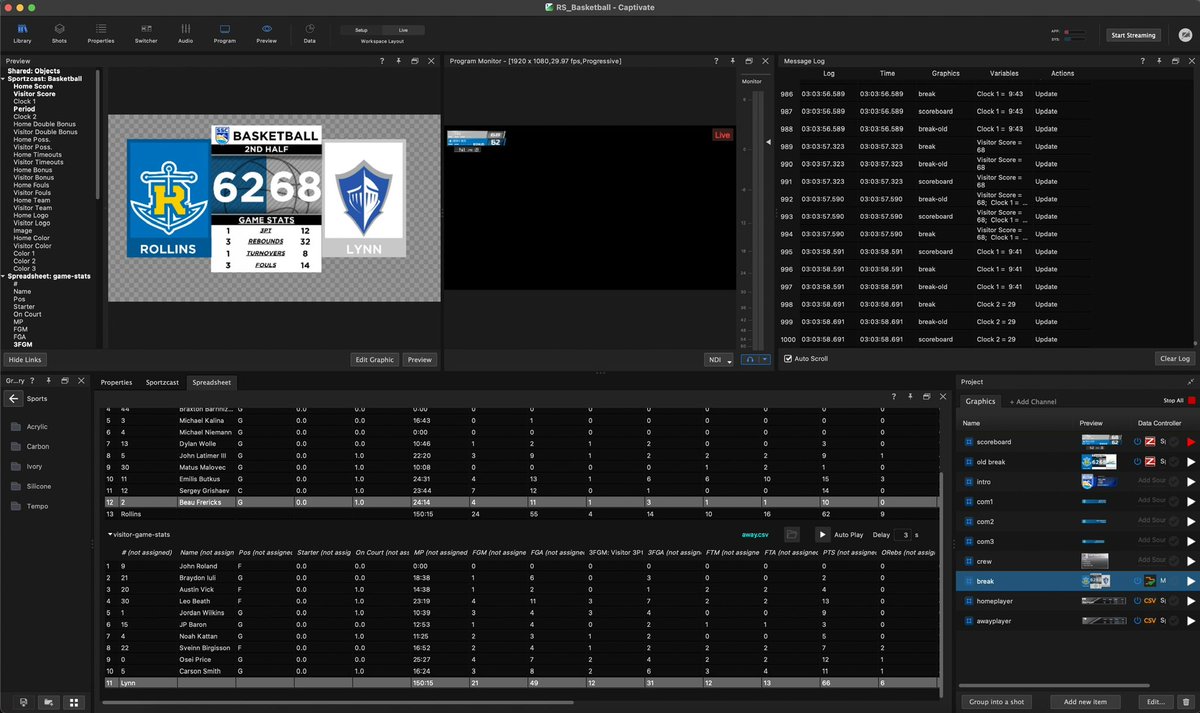Delete selected project item with trash icon
The image size is (1200, 713).
1185,701
